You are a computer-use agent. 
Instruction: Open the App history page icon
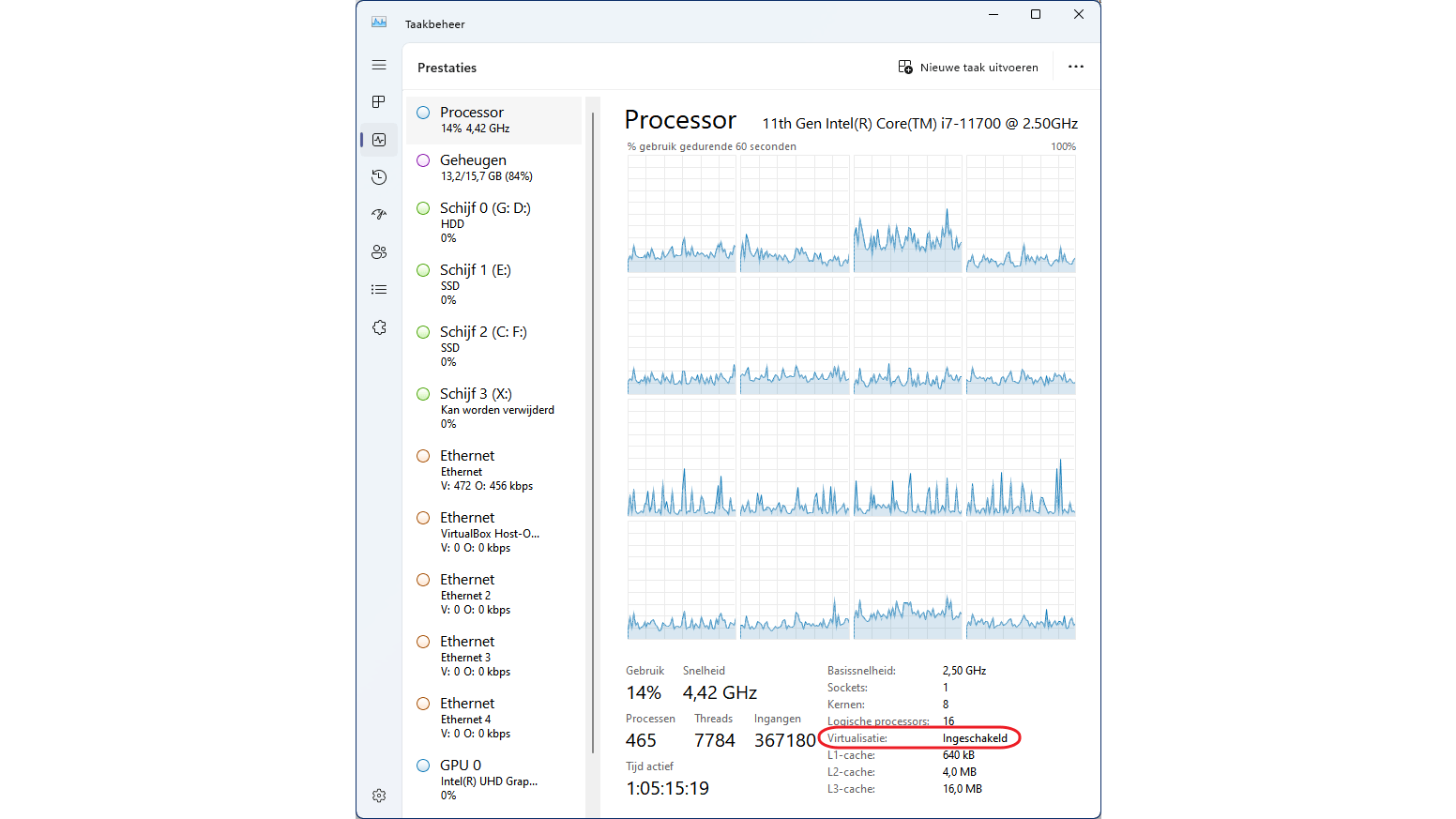click(x=379, y=177)
